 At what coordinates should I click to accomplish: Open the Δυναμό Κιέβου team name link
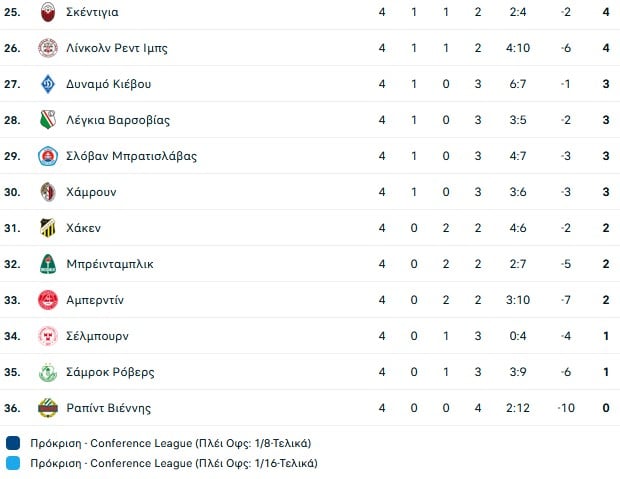pos(109,84)
